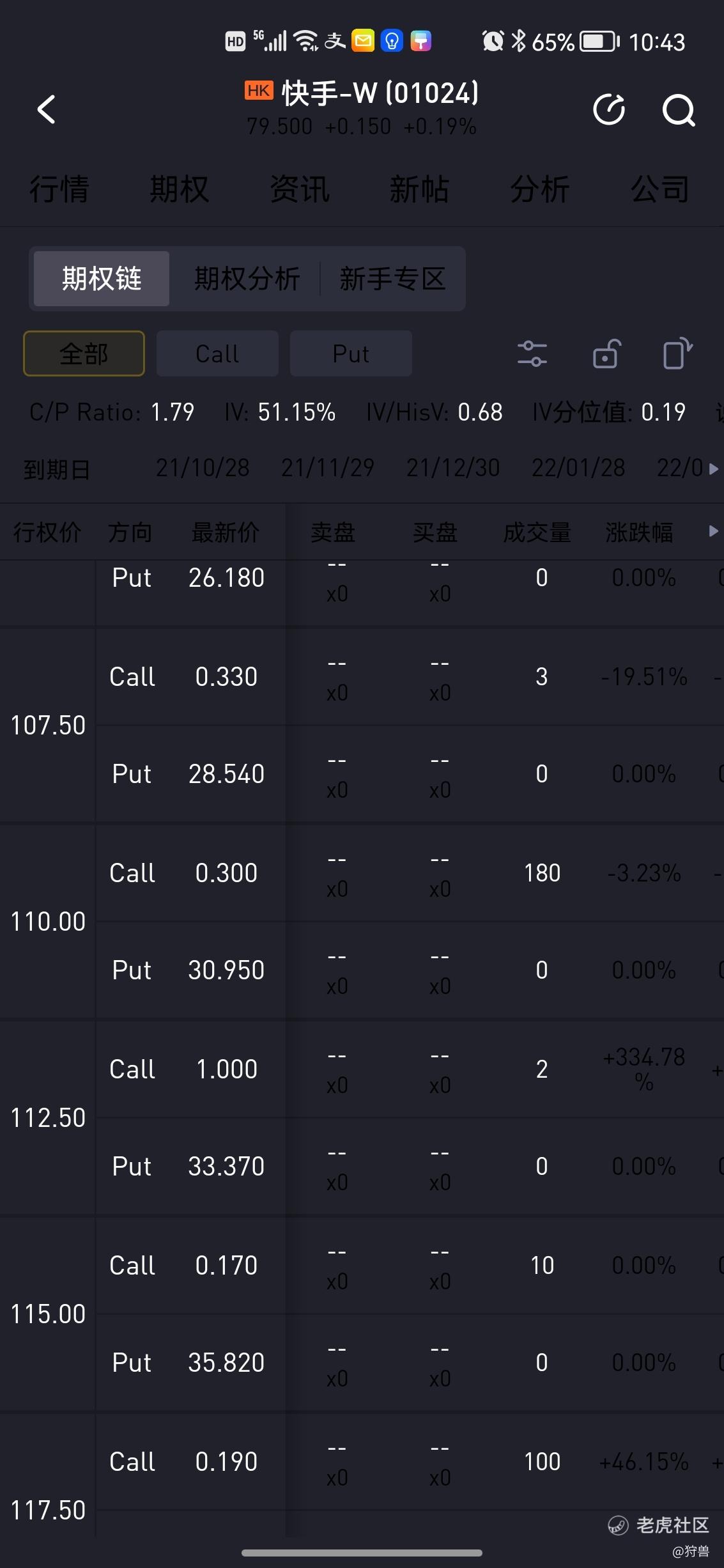The image size is (724, 1568).
Task: Show only Call options
Action: 217,353
